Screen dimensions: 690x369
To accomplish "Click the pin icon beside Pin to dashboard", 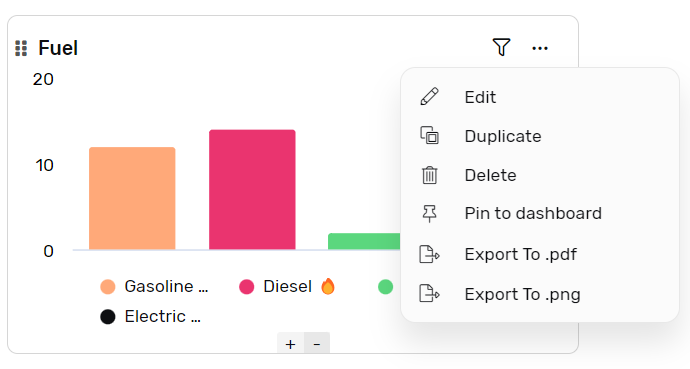I will (x=429, y=214).
